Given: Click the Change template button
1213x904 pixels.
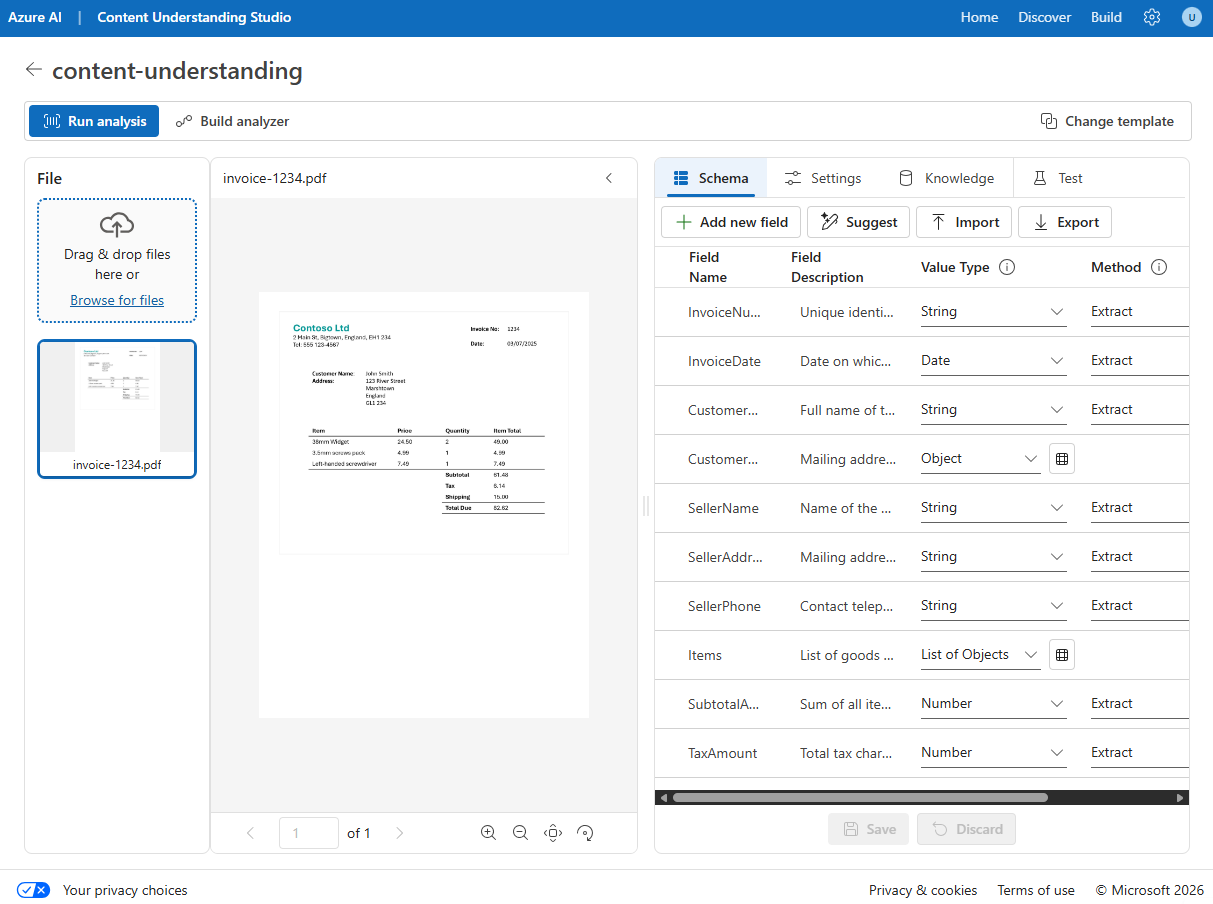Looking at the screenshot, I should (x=1107, y=120).
